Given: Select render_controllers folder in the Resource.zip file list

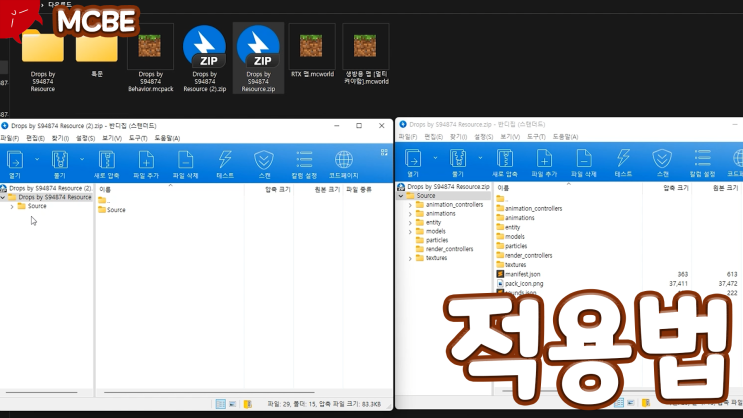Looking at the screenshot, I should 524,255.
